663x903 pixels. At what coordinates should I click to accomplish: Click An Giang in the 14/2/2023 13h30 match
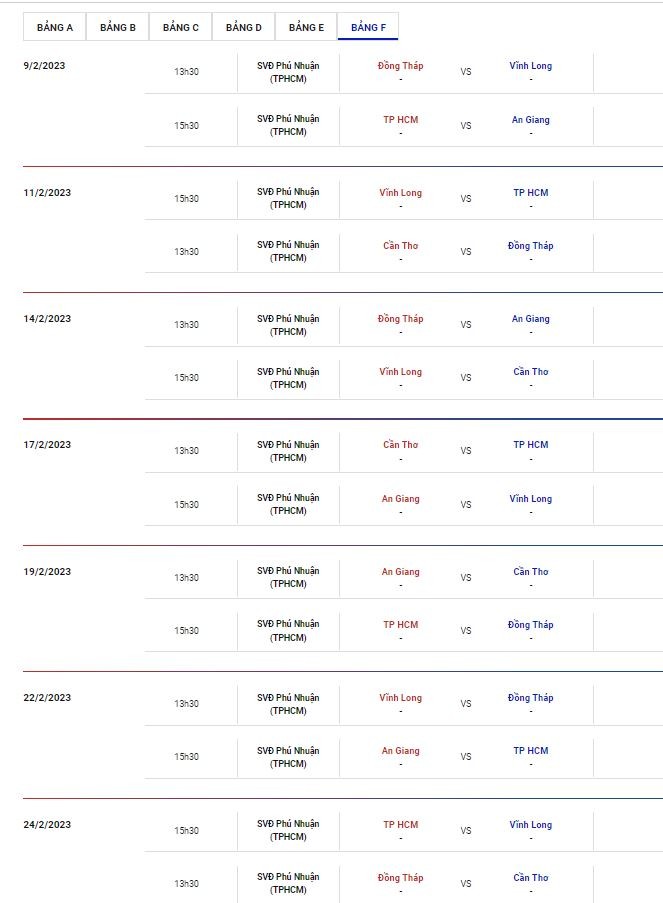tap(530, 319)
